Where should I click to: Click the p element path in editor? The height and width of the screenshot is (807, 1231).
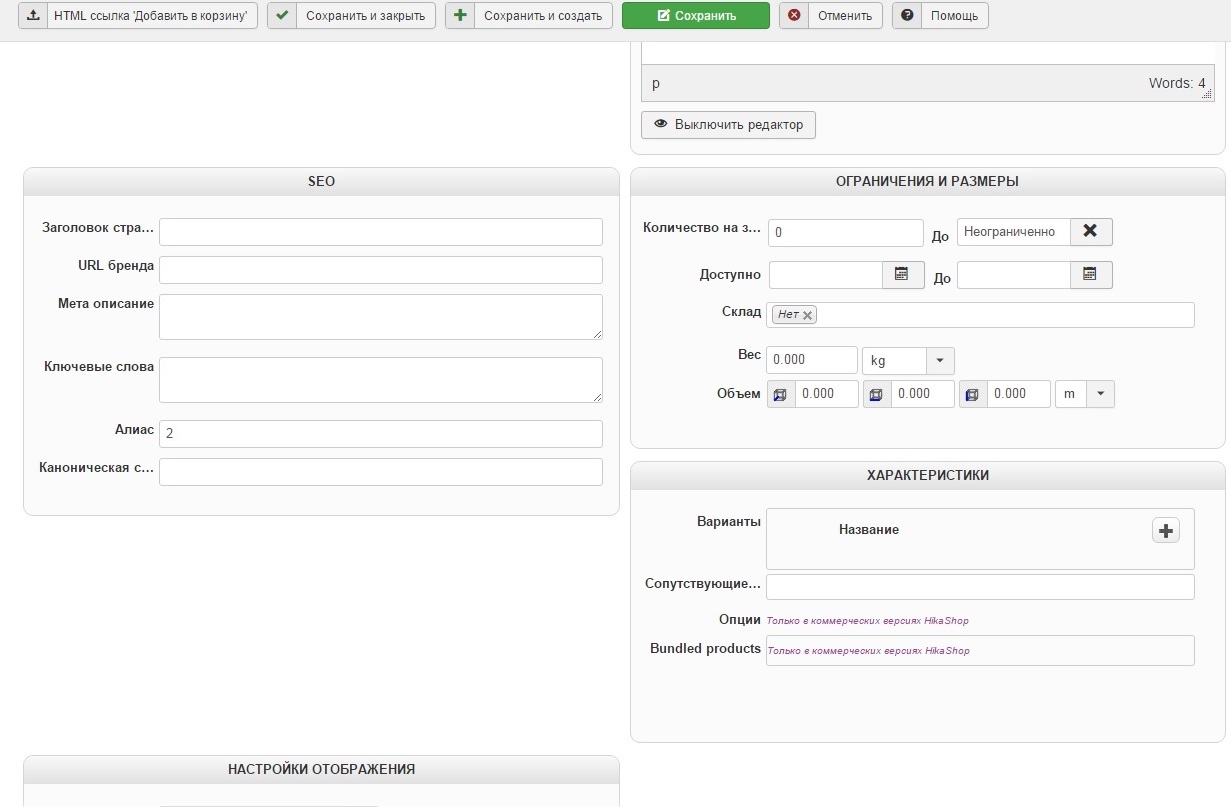click(x=656, y=84)
